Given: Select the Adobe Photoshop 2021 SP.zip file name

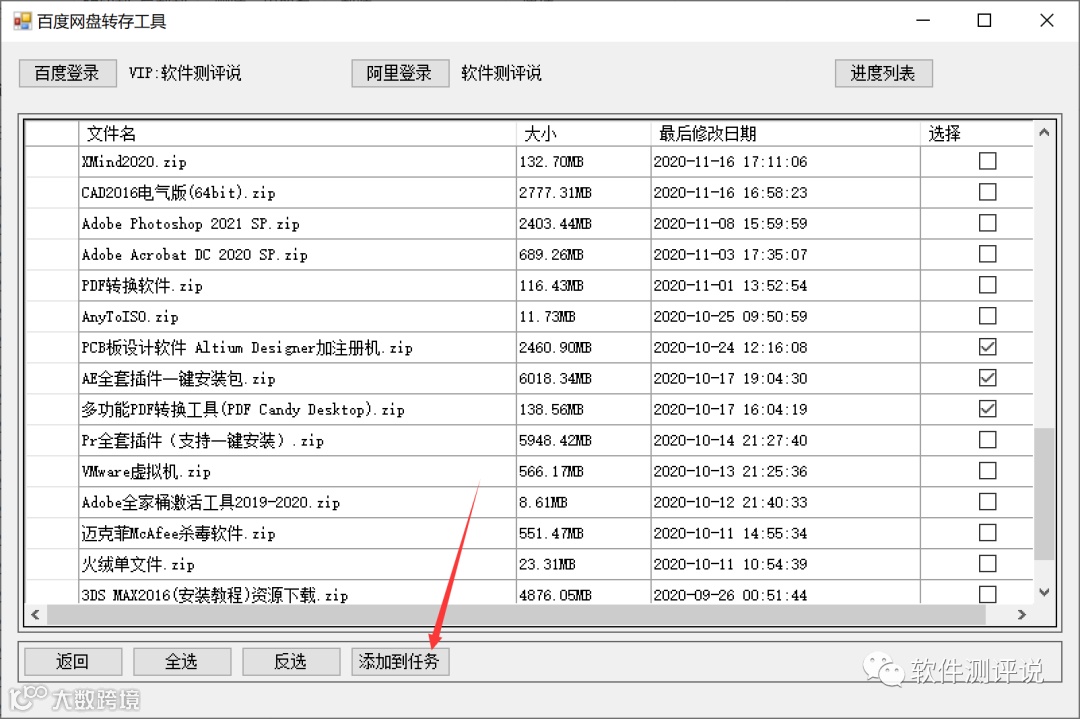Looking at the screenshot, I should [191, 224].
